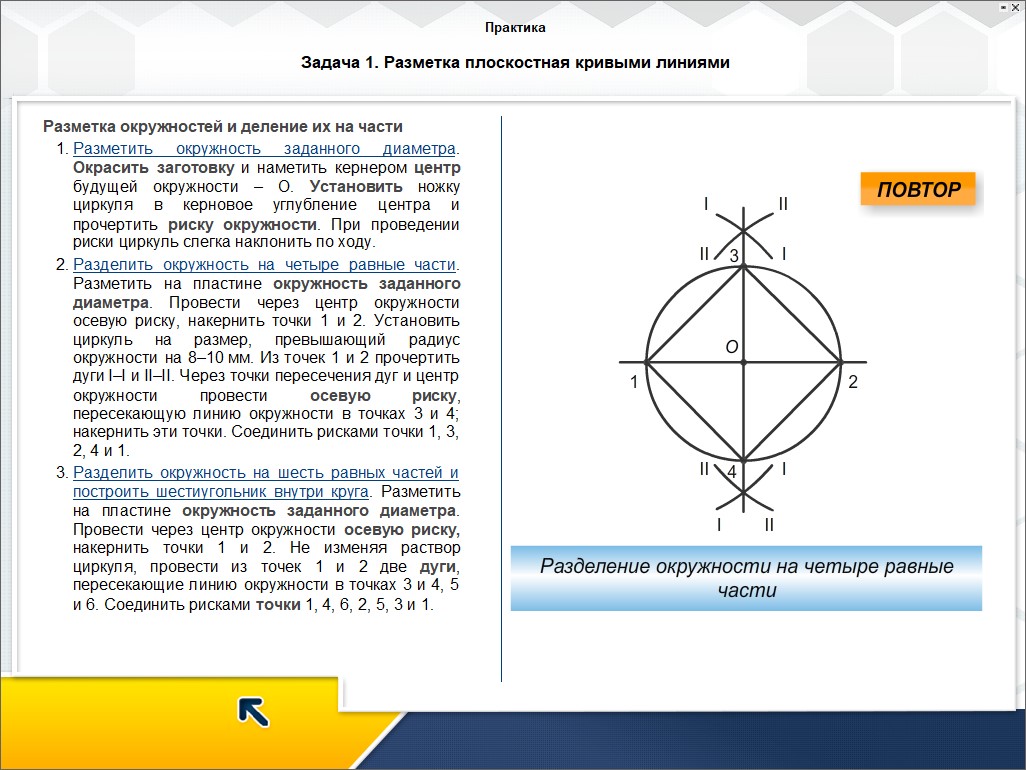Click the vertical divider between text and diagram
The width and height of the screenshot is (1026, 770).
pos(501,400)
